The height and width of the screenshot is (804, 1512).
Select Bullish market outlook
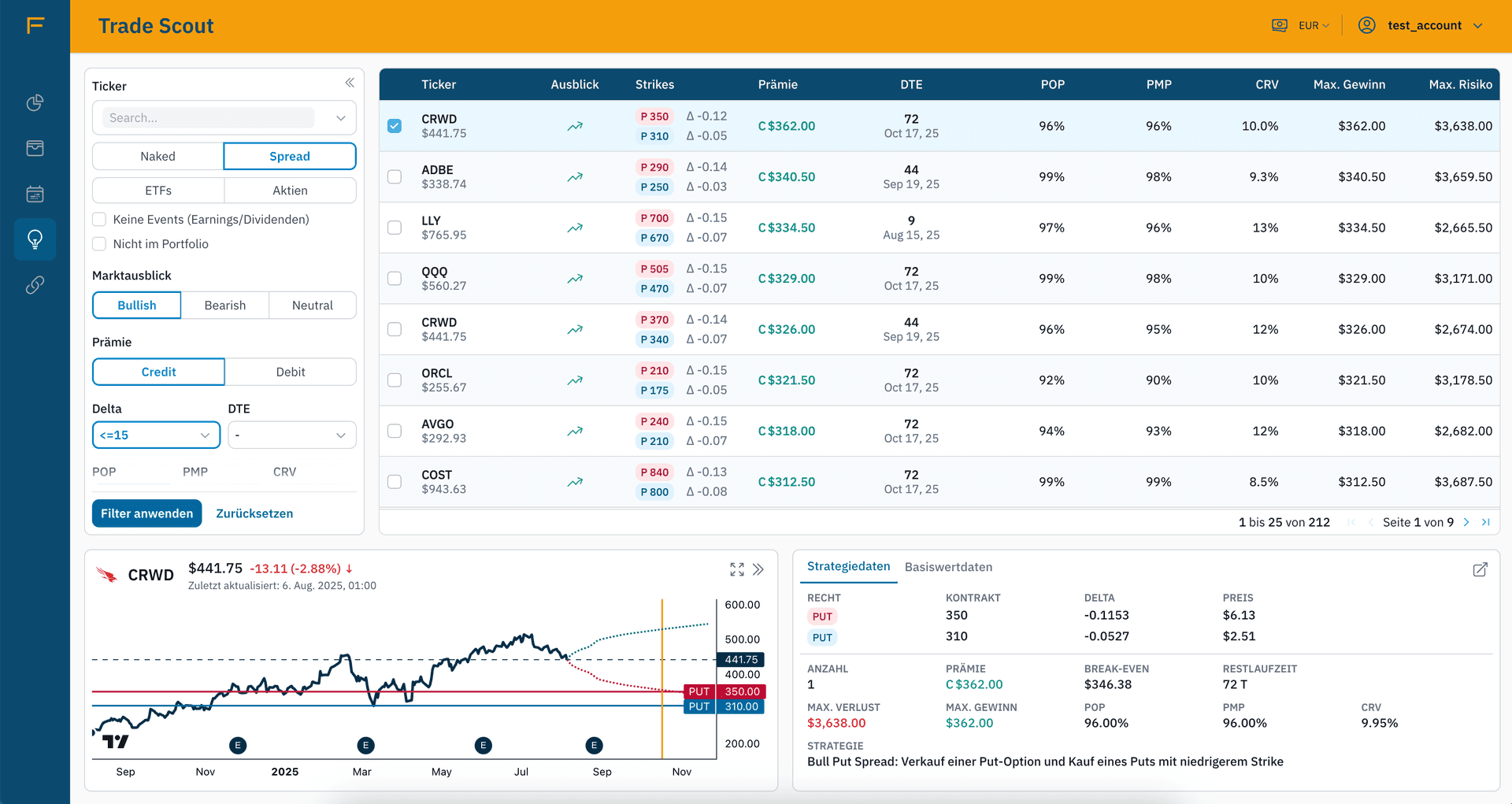(137, 306)
